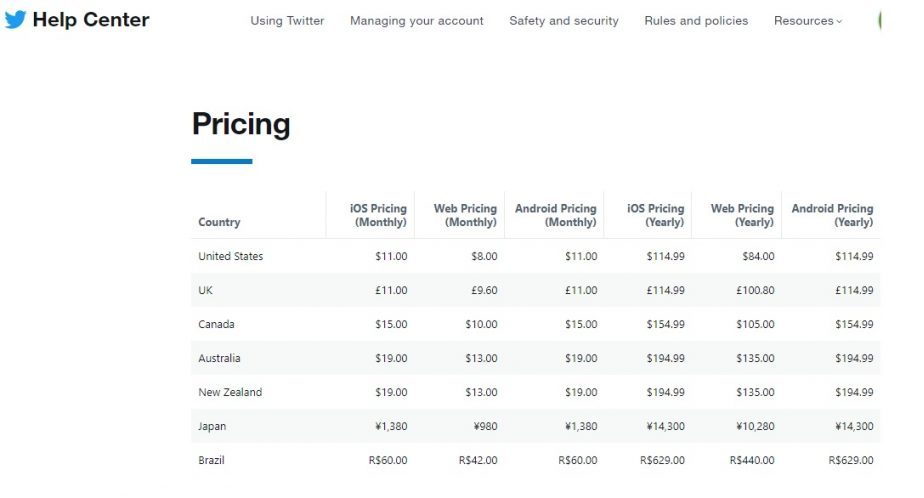Expand the Resources dropdown

[808, 21]
